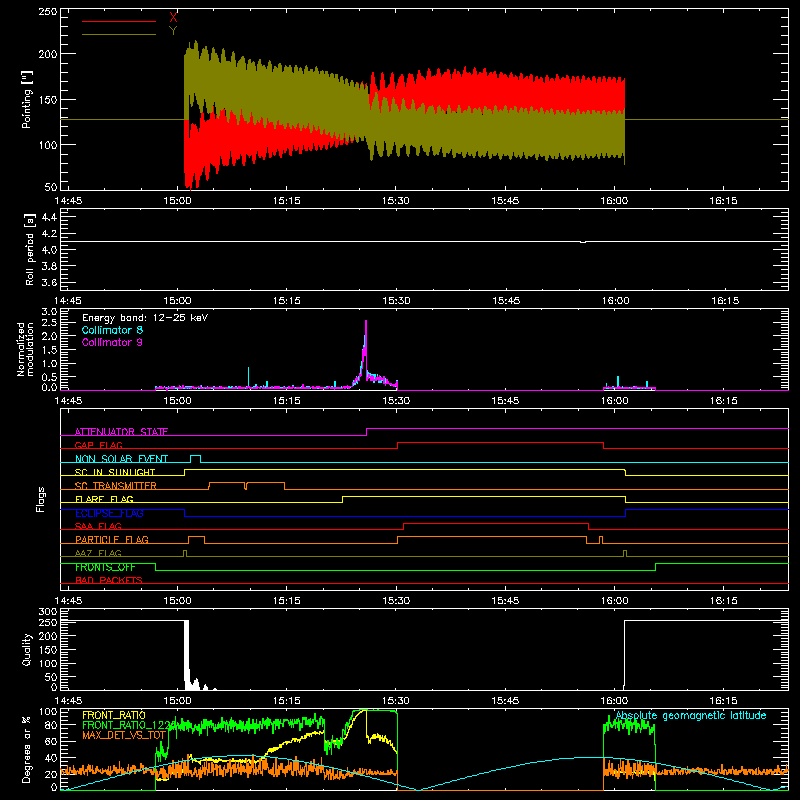Click the ATTENUATOR_STATE step-up transition

pos(367,432)
